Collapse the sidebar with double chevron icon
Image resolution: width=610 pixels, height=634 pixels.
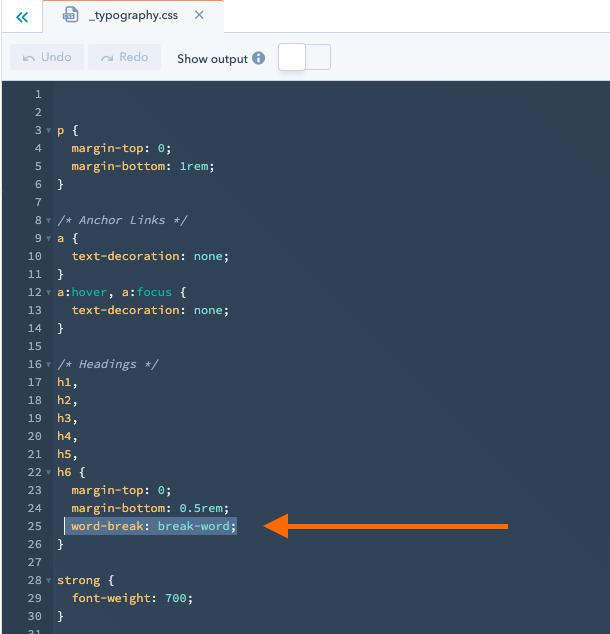click(22, 17)
